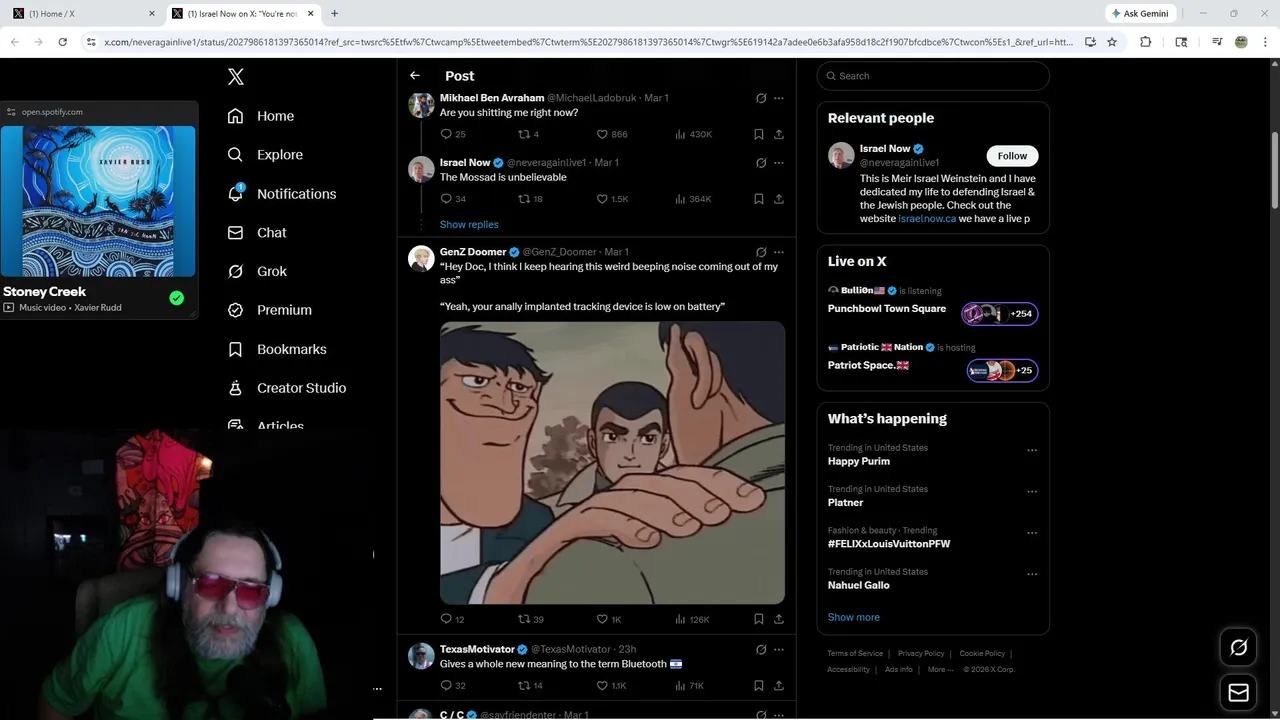Open Home in the left navigation
The image size is (1280, 720).
point(261,116)
